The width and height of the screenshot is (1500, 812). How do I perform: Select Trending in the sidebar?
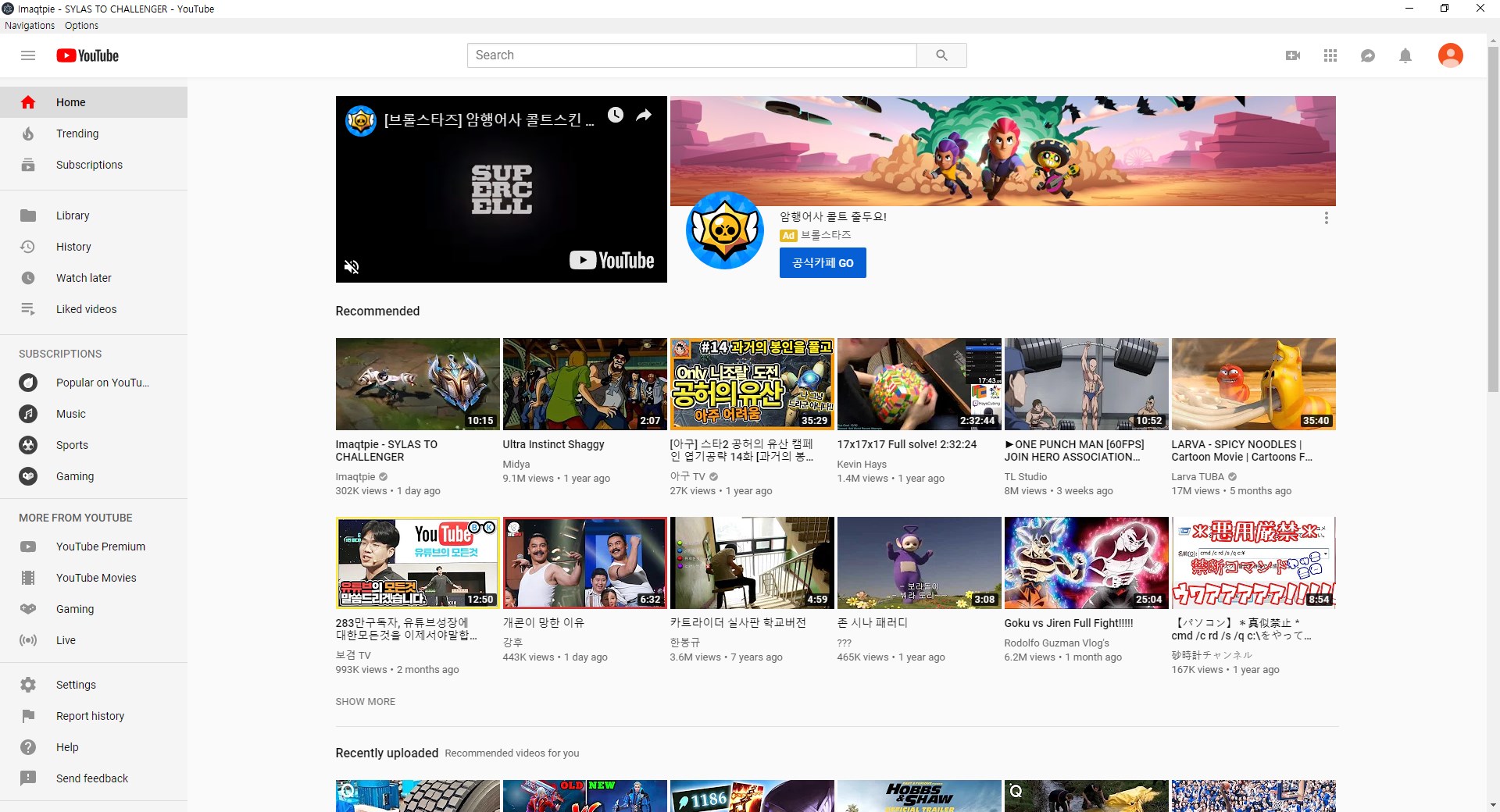[x=94, y=134]
